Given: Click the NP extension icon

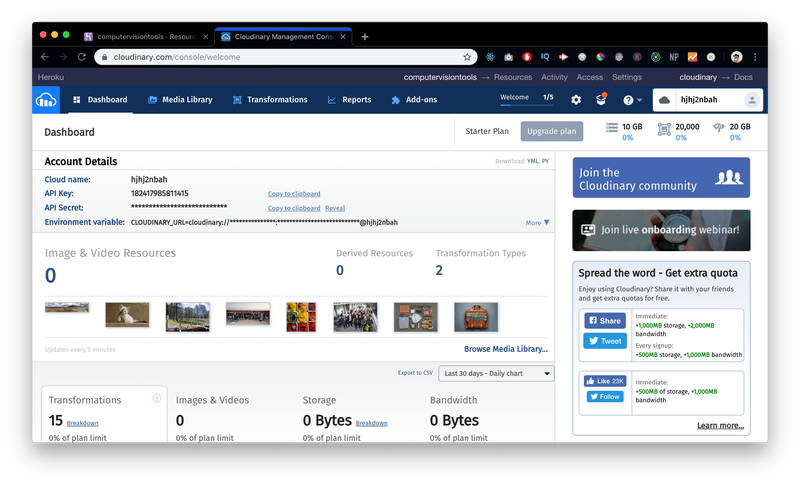Looking at the screenshot, I should coord(674,57).
